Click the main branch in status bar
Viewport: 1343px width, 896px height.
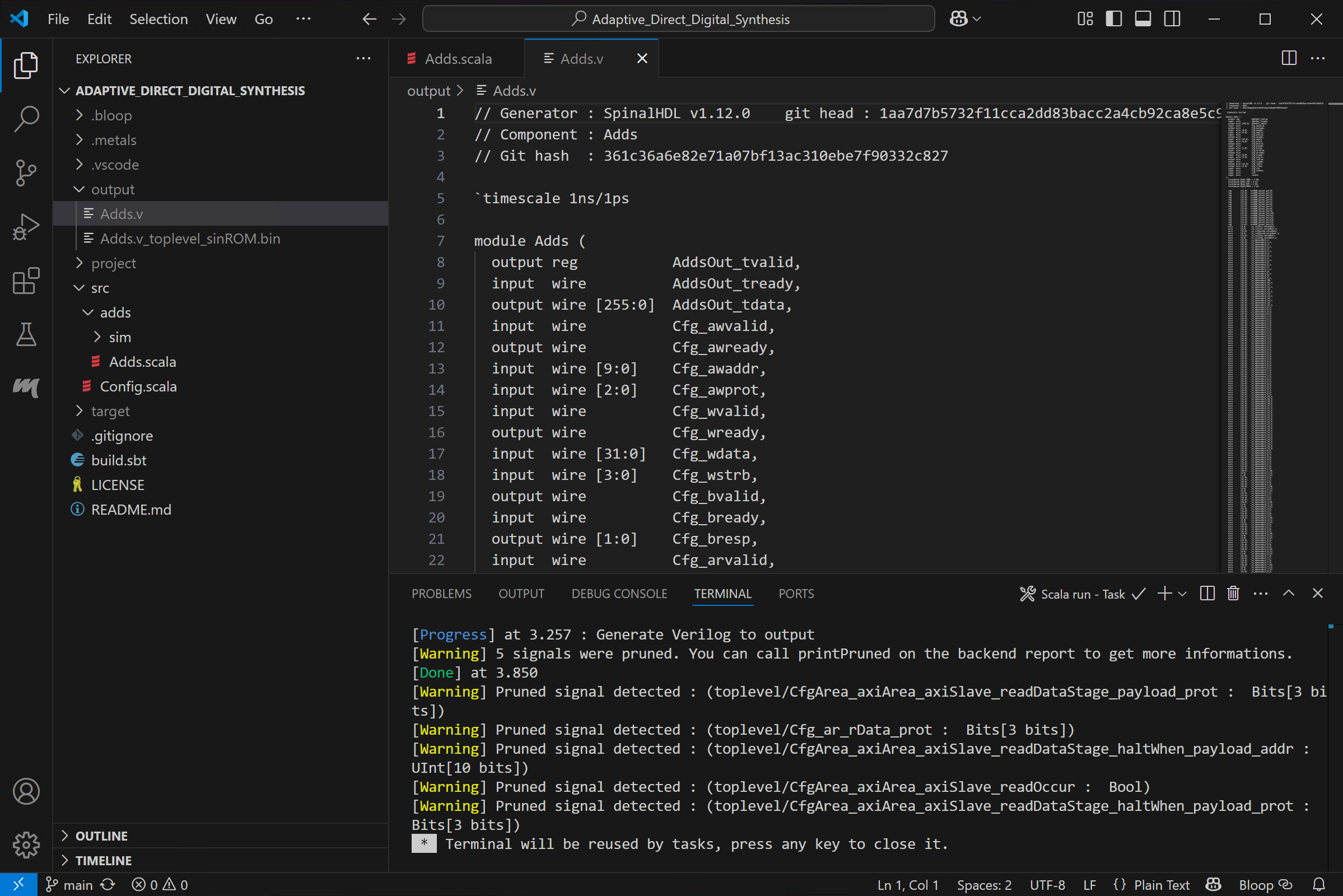coord(69,885)
